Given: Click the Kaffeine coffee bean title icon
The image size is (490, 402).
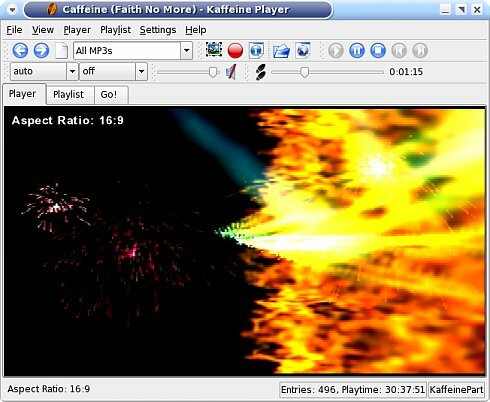Looking at the screenshot, I should coord(52,9).
